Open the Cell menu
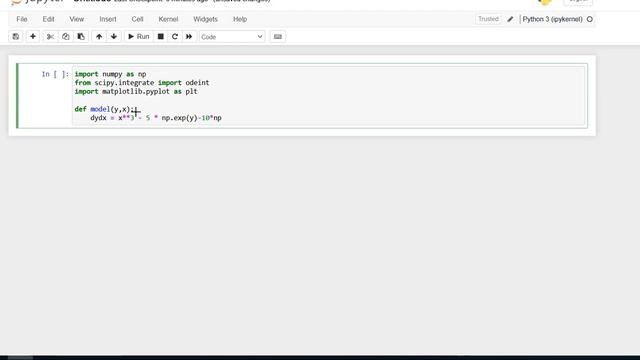640x360 pixels. pyautogui.click(x=137, y=19)
